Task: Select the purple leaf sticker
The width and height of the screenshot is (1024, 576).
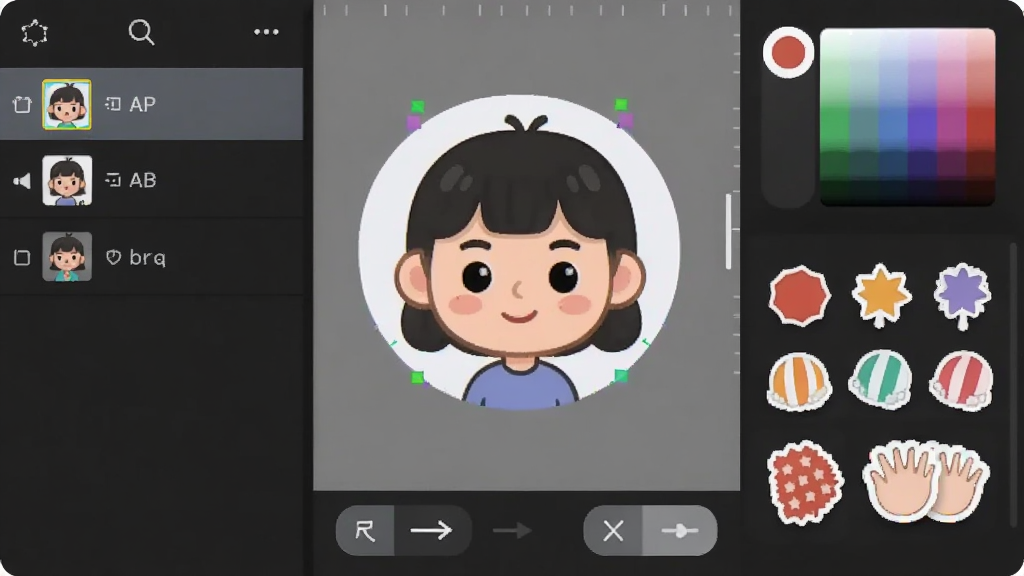Action: pyautogui.click(x=963, y=296)
